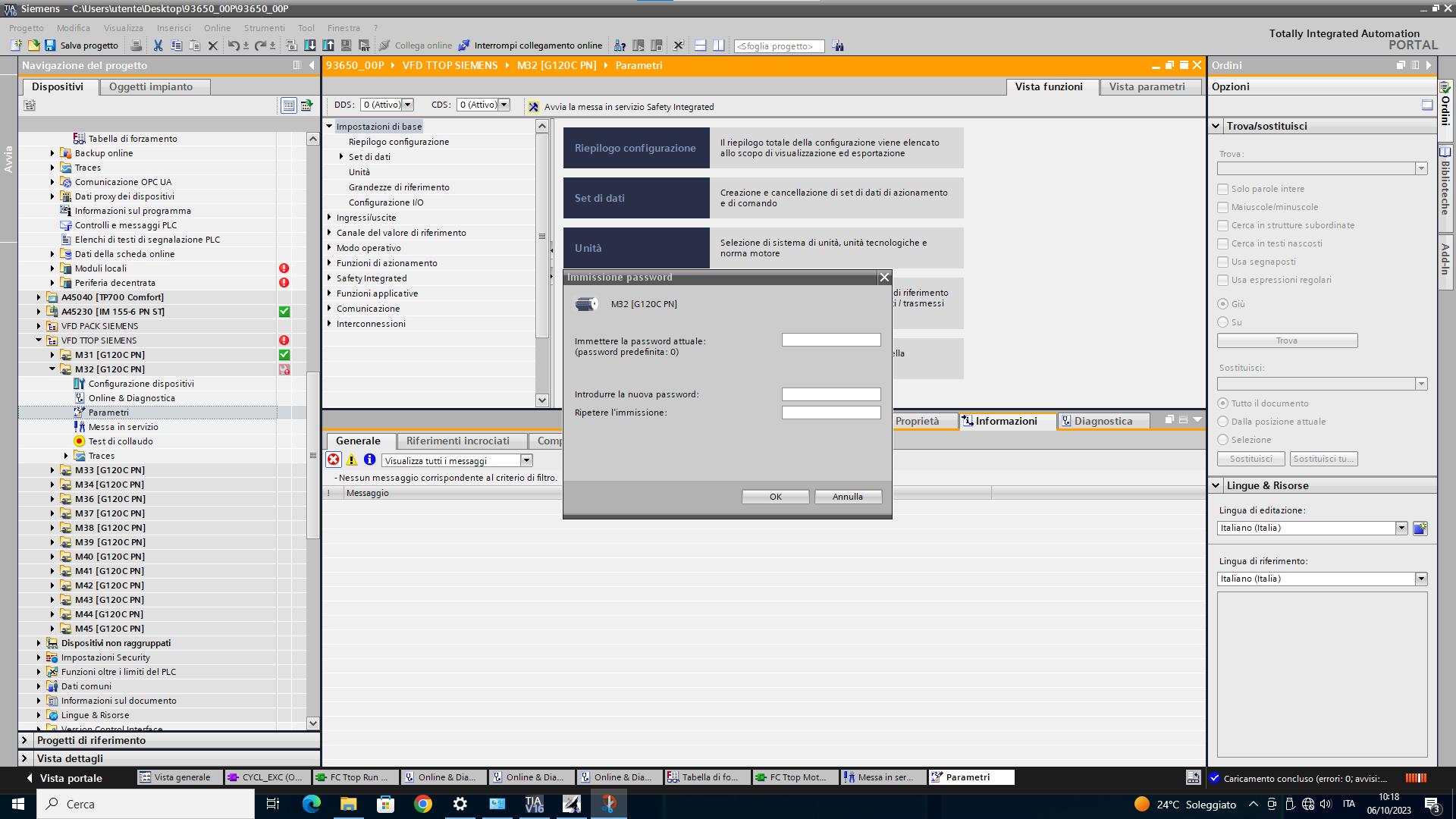
Task: Open Visualizza tutti i messaggi dropdown
Action: pos(526,460)
